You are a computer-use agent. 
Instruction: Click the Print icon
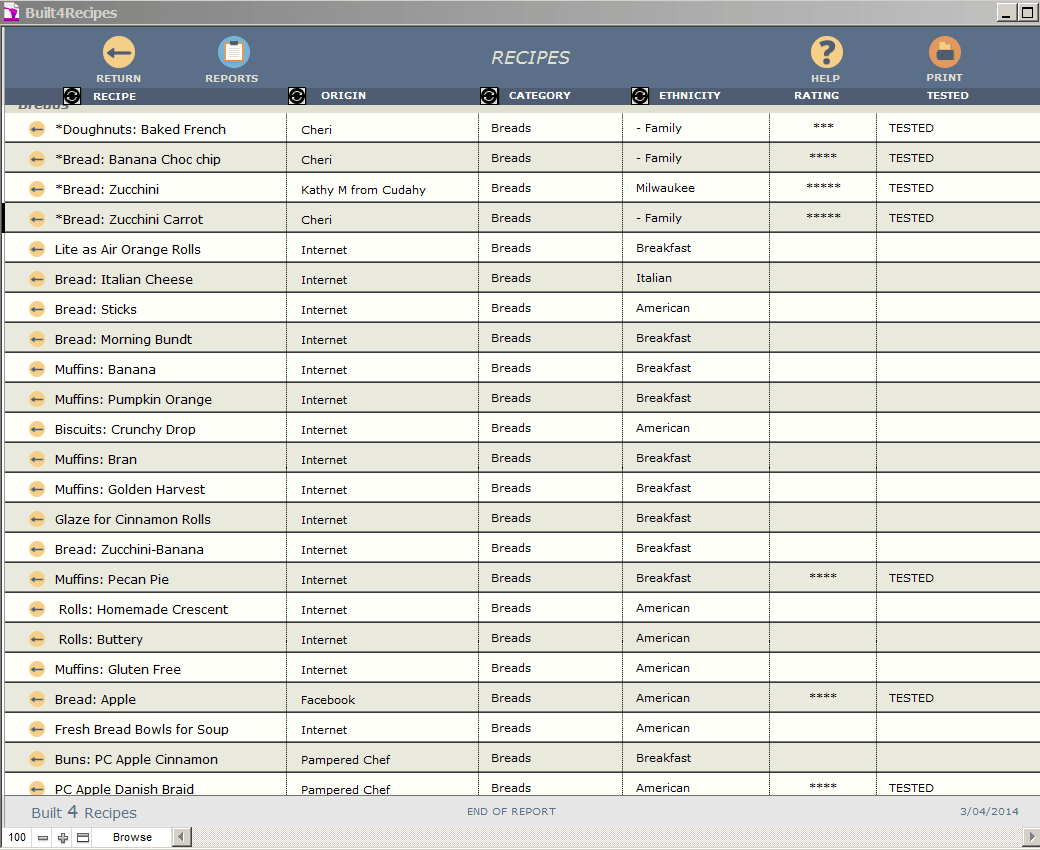pos(944,52)
